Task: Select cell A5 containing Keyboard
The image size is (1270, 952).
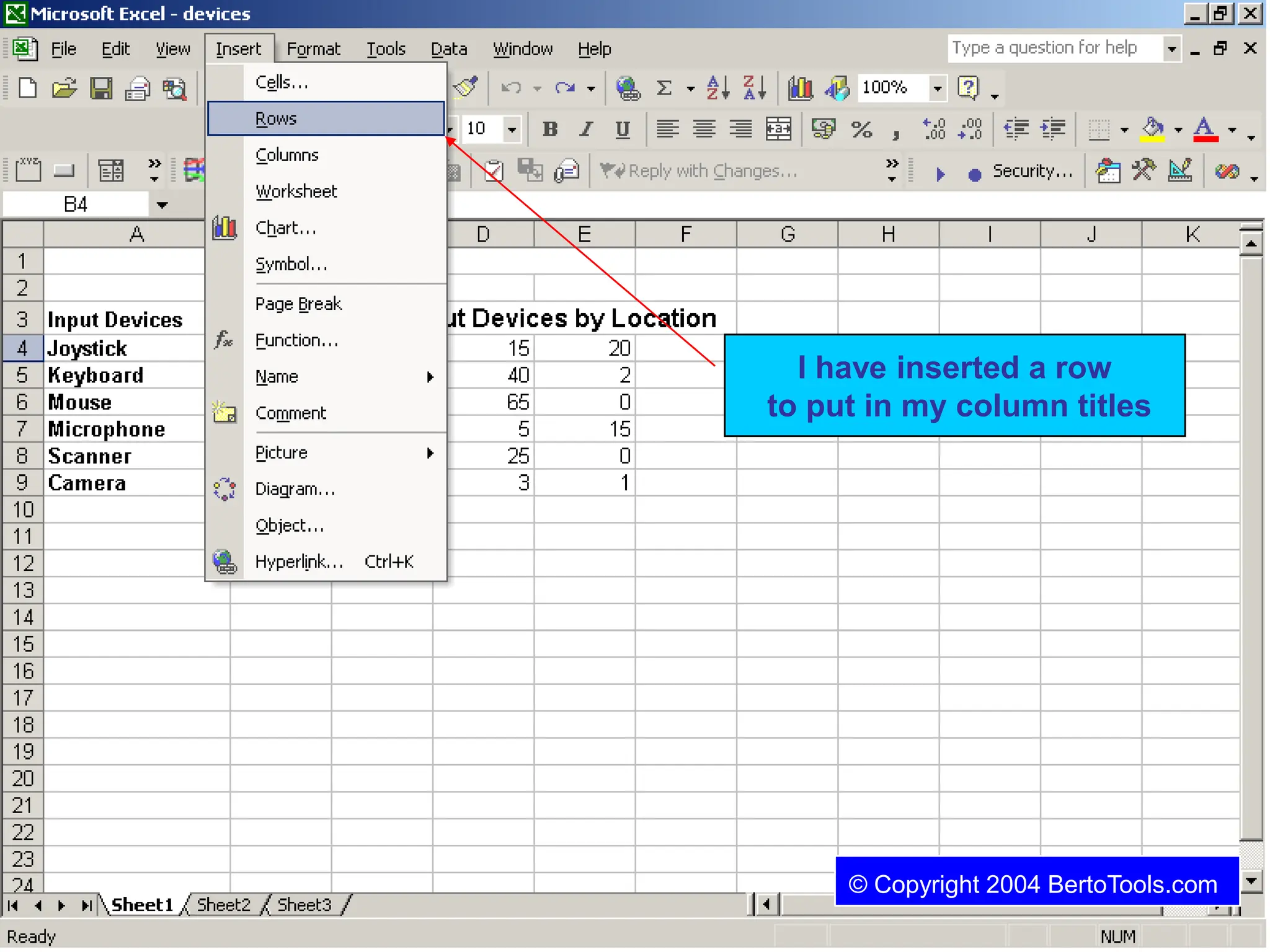Action: pyautogui.click(x=124, y=375)
